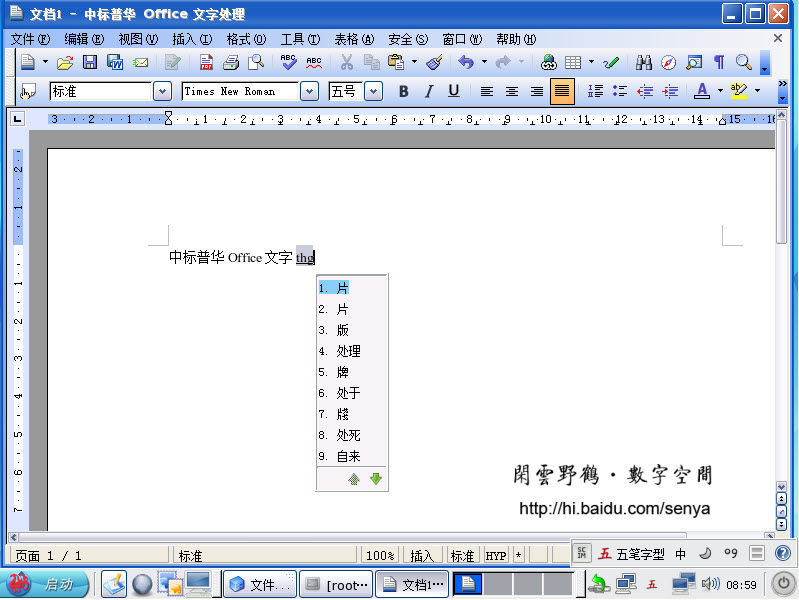Decrease indent icon
The width and height of the screenshot is (799, 600).
pyautogui.click(x=645, y=91)
